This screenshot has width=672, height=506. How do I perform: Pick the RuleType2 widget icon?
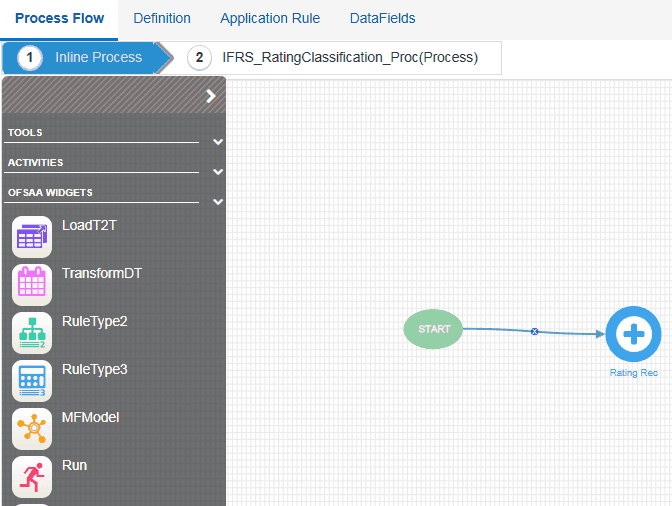click(32, 333)
